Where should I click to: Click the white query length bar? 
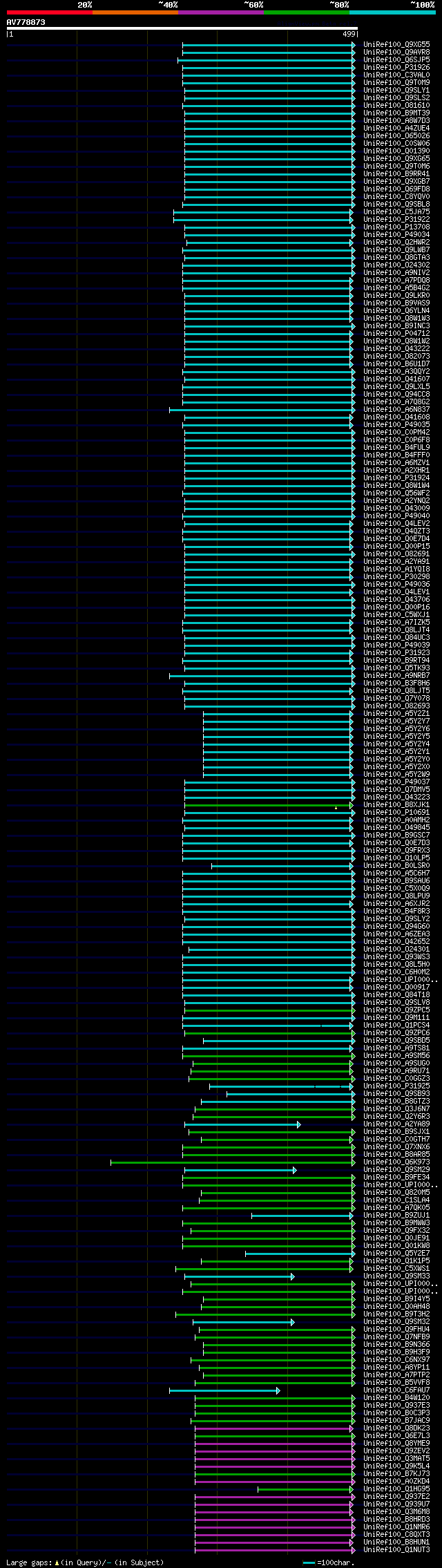tap(182, 28)
